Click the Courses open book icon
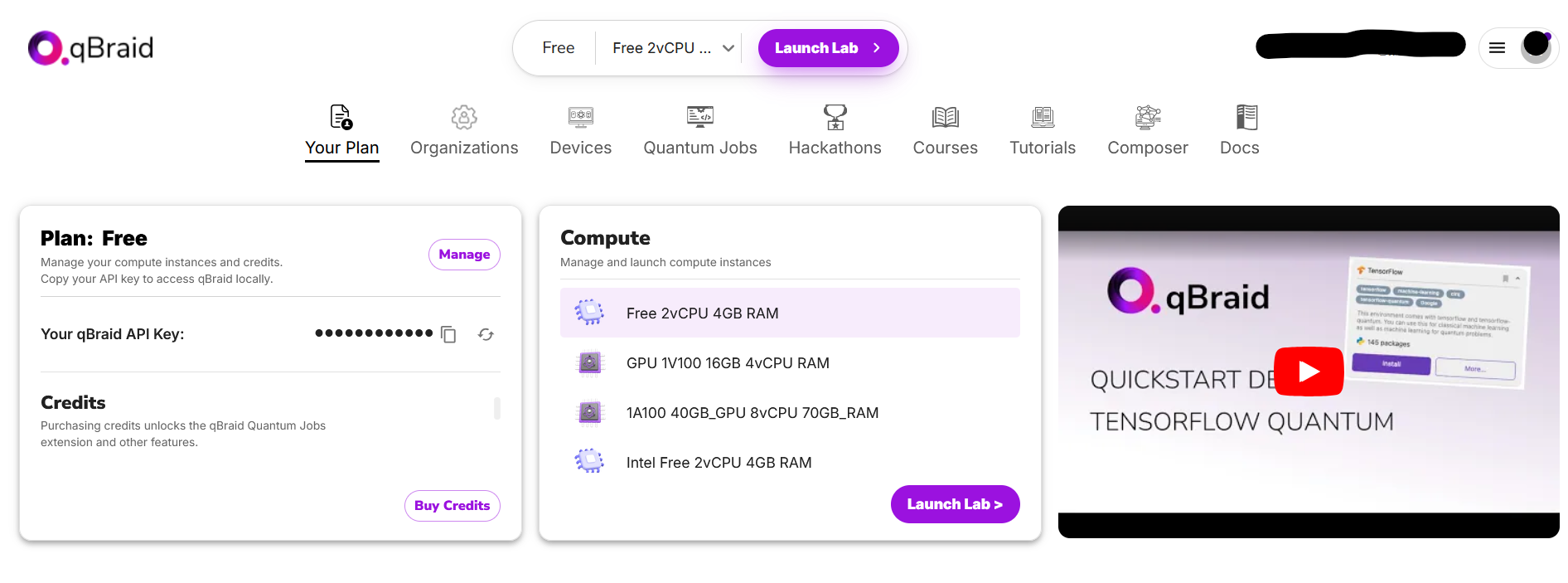 946,117
